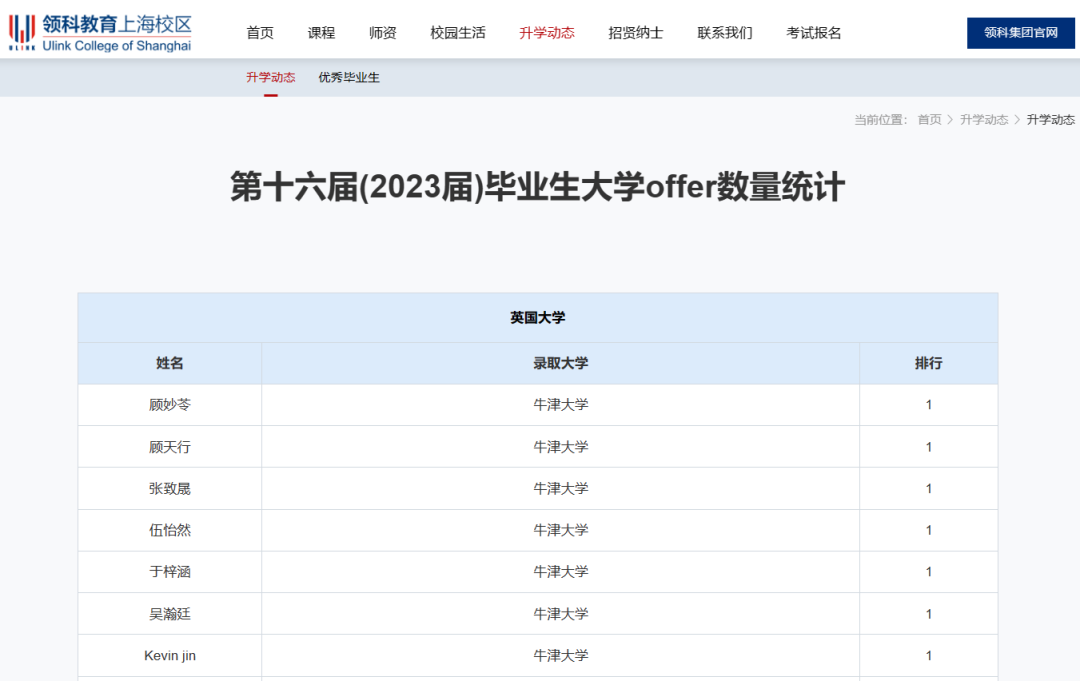Select the name cell 顾妙苓
Image resolution: width=1080 pixels, height=681 pixels.
tap(169, 405)
